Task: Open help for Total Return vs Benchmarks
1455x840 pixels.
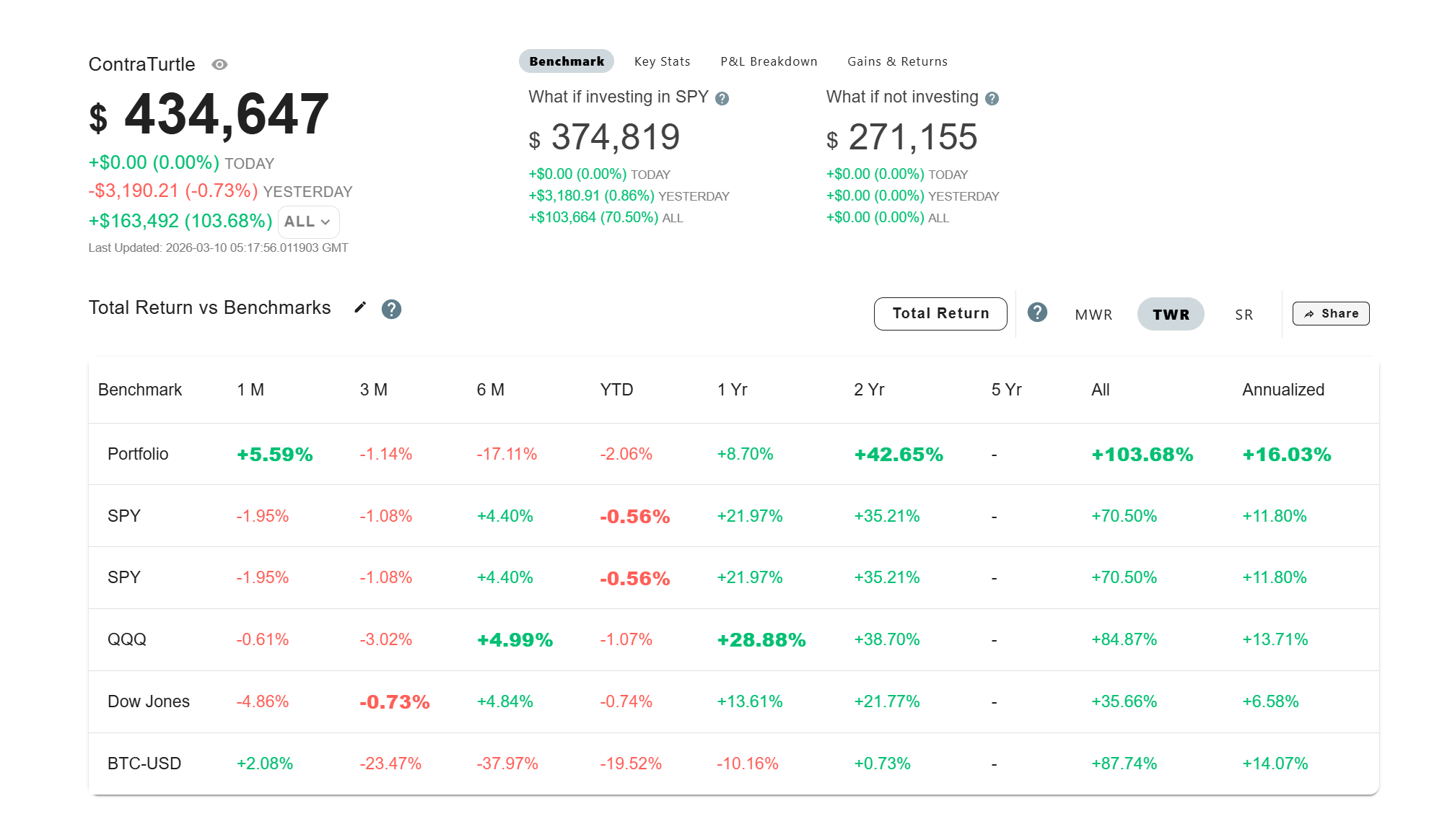Action: pyautogui.click(x=391, y=309)
